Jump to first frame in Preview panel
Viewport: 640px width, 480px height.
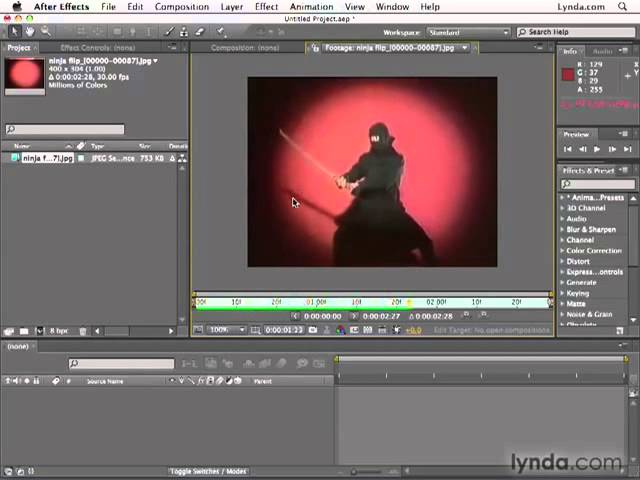[x=567, y=149]
